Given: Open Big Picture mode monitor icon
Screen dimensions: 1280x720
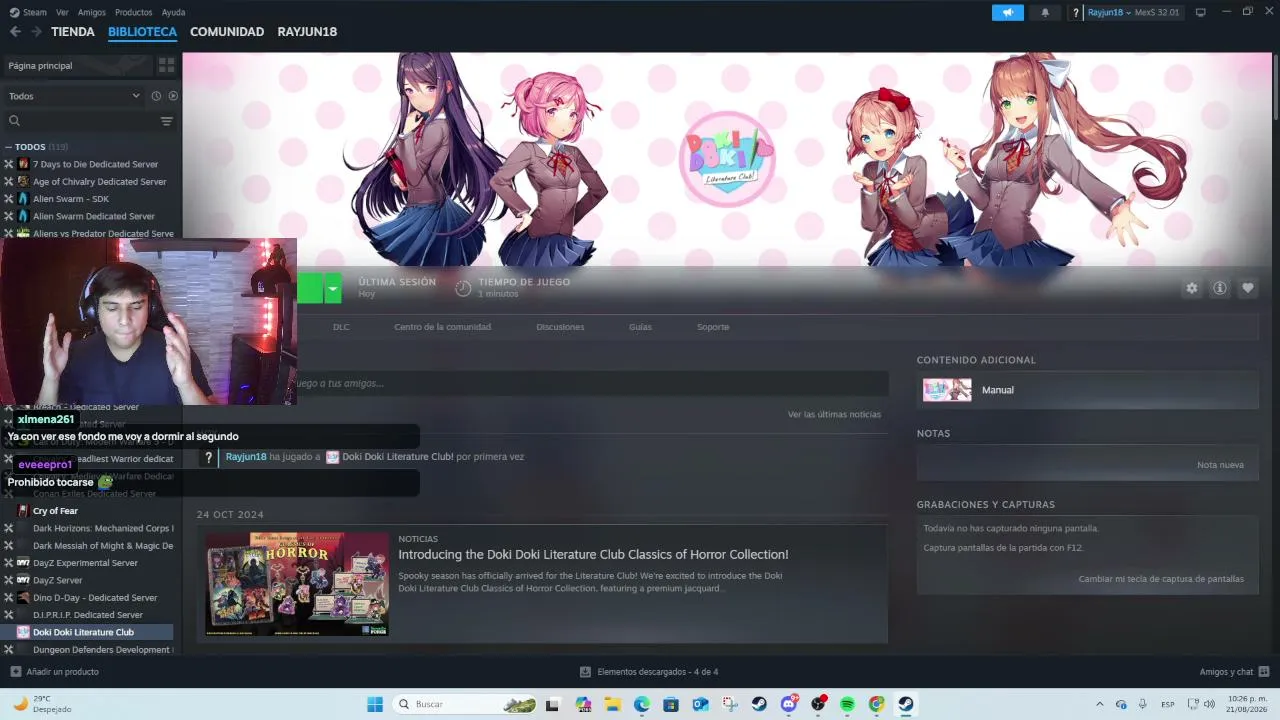Looking at the screenshot, I should pos(1201,12).
